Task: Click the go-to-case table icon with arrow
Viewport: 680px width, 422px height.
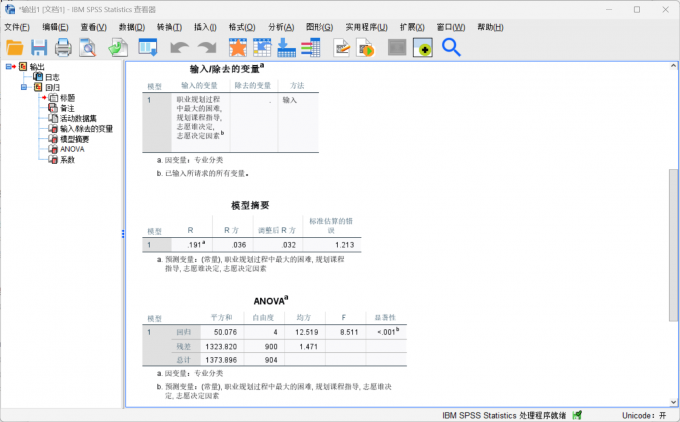Action: tap(262, 48)
